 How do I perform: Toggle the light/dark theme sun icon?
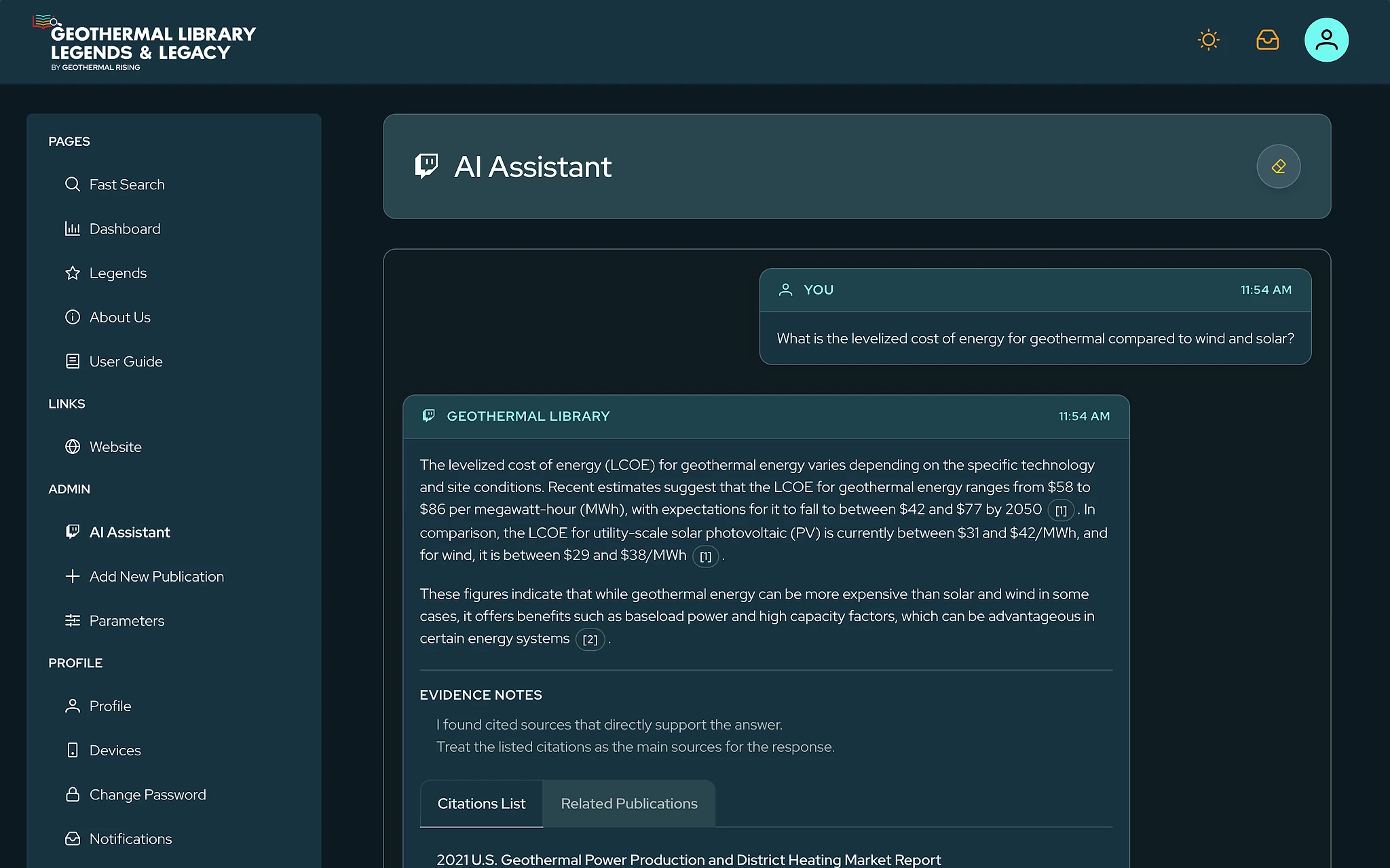click(x=1208, y=40)
